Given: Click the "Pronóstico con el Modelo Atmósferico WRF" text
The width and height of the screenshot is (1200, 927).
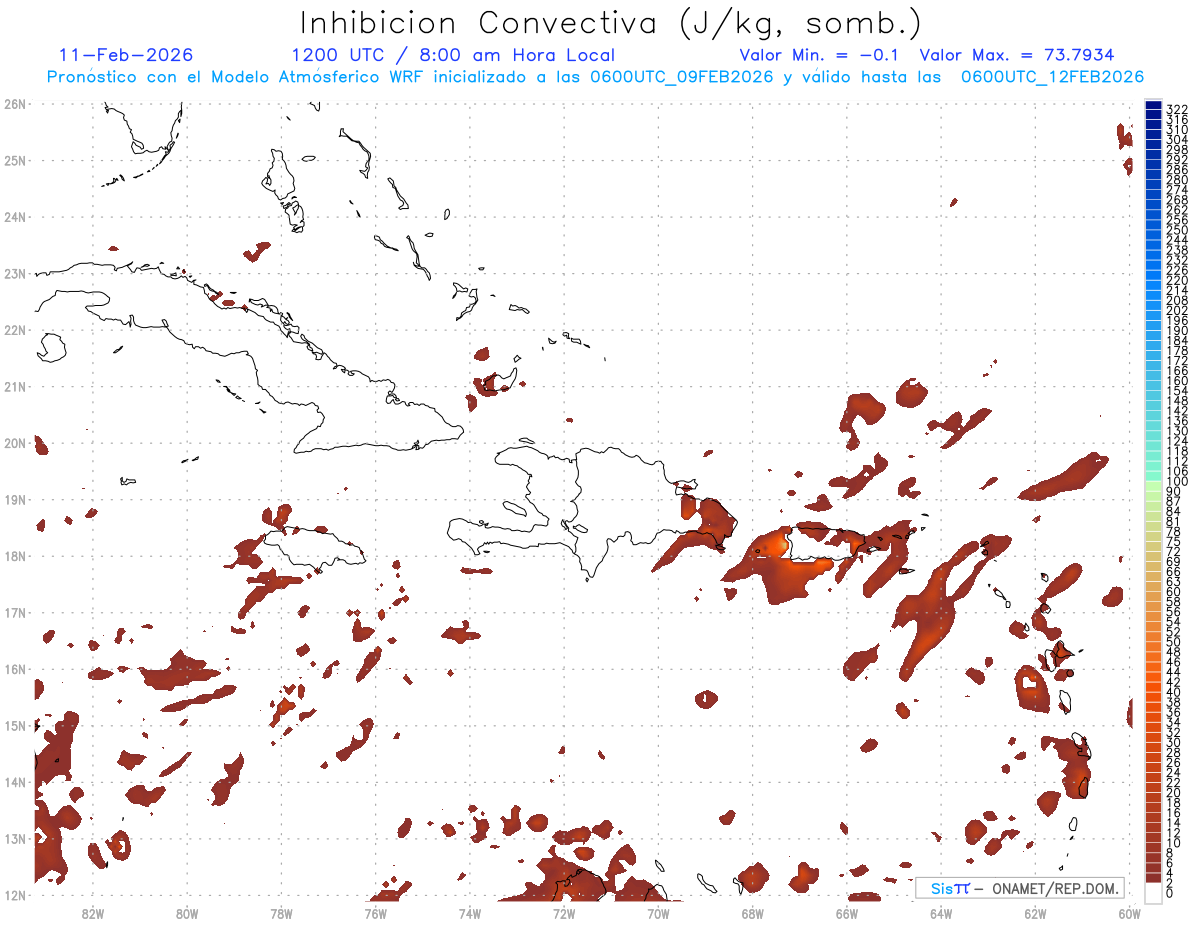Looking at the screenshot, I should pos(237,77).
